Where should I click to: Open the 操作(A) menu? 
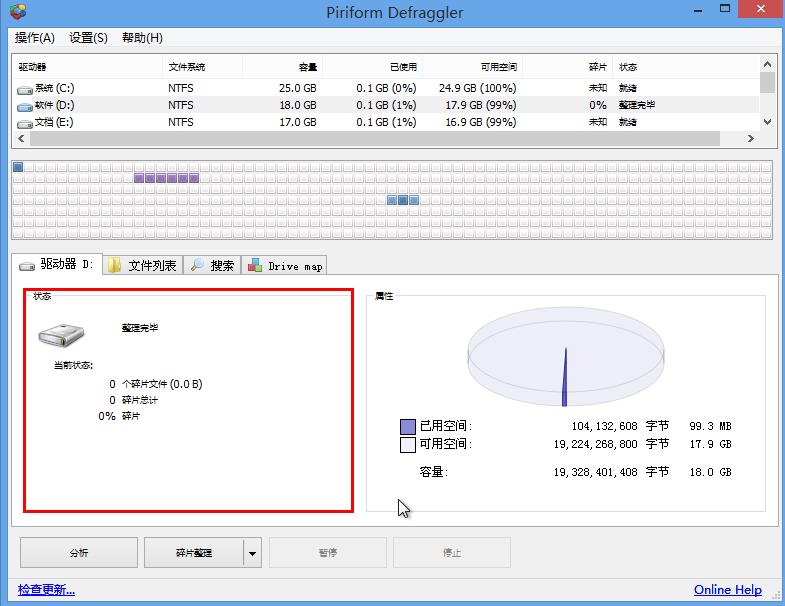35,38
